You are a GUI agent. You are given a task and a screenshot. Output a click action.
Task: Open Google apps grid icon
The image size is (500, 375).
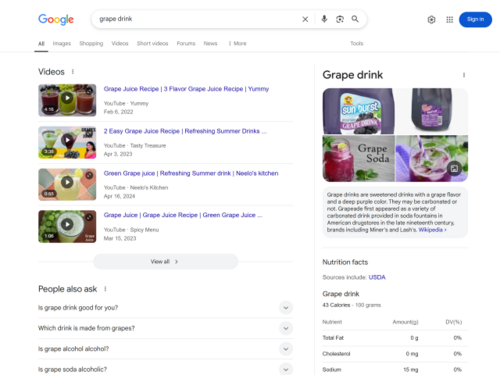tap(450, 20)
